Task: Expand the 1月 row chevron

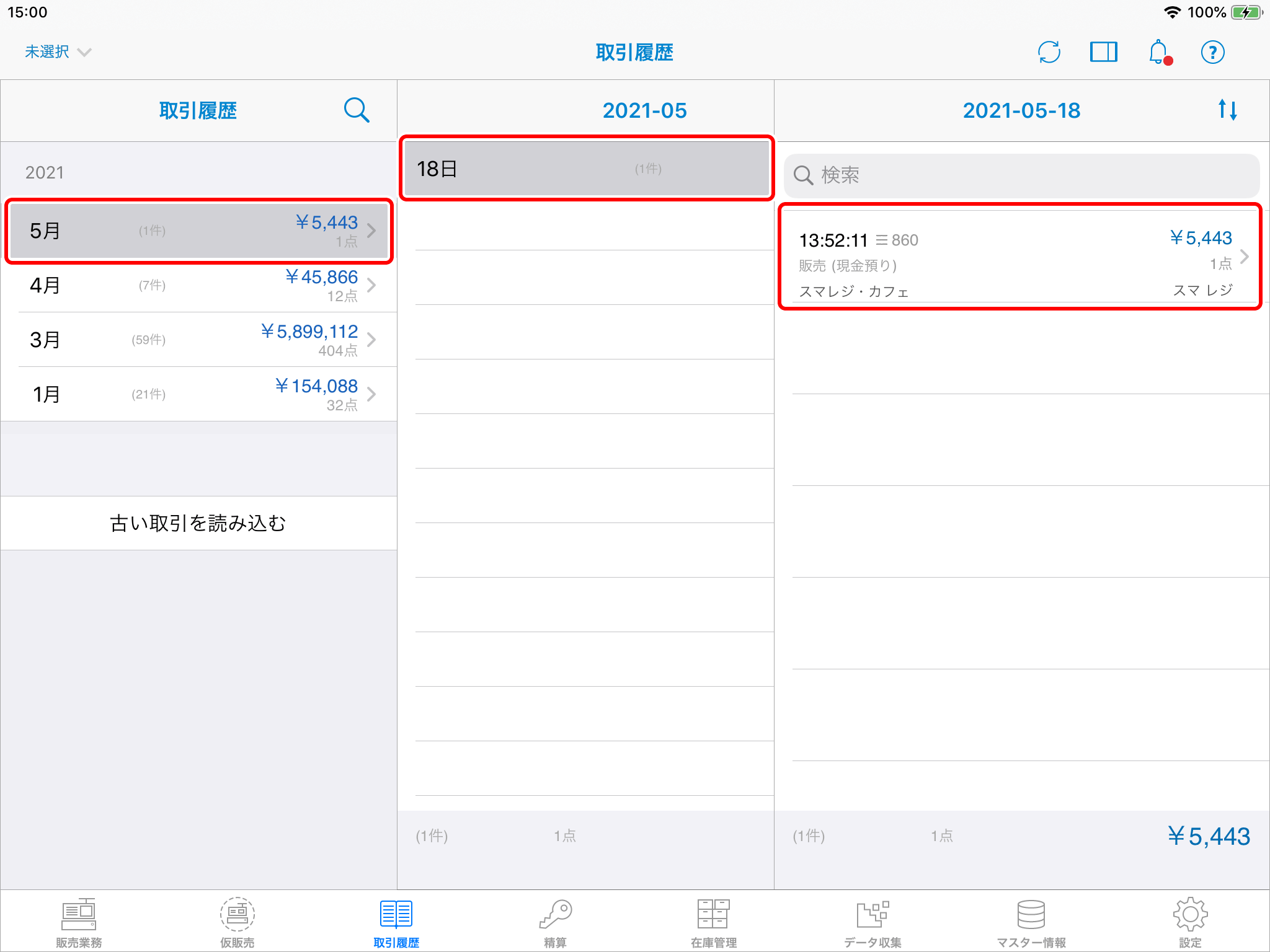Action: (x=371, y=394)
